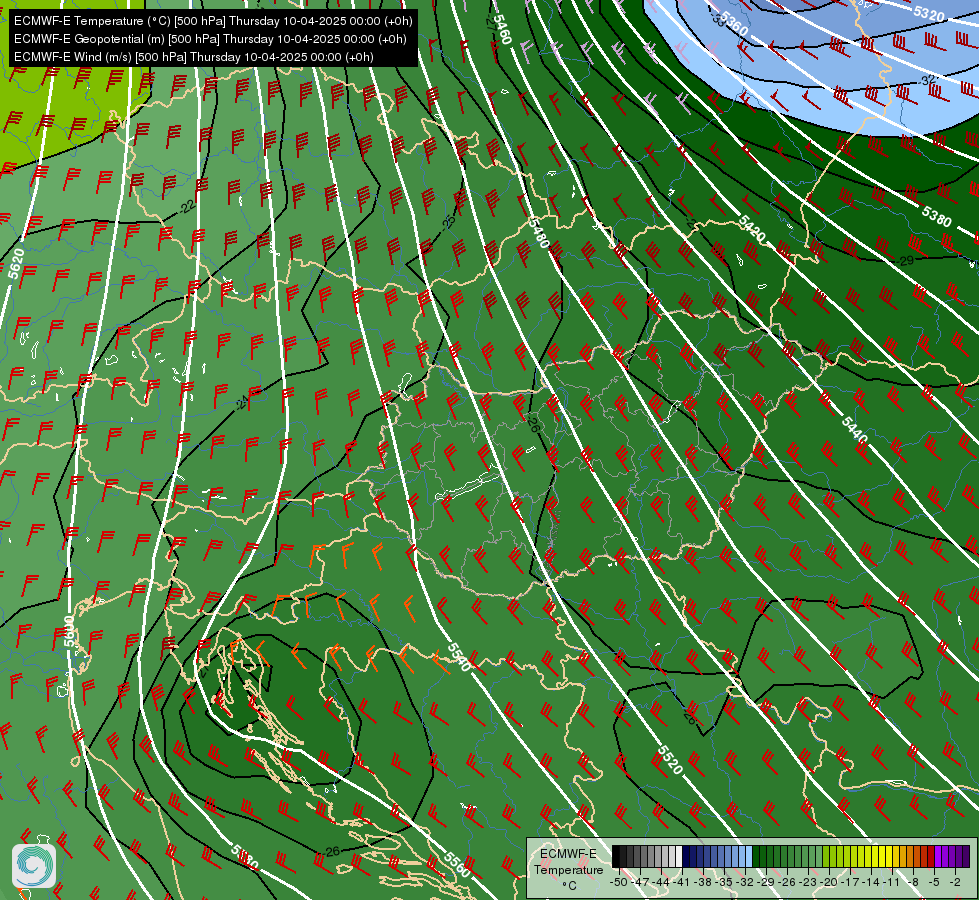Click the 5420 geopotential contour label
Viewport: 979px width, 900px height.
(x=751, y=229)
